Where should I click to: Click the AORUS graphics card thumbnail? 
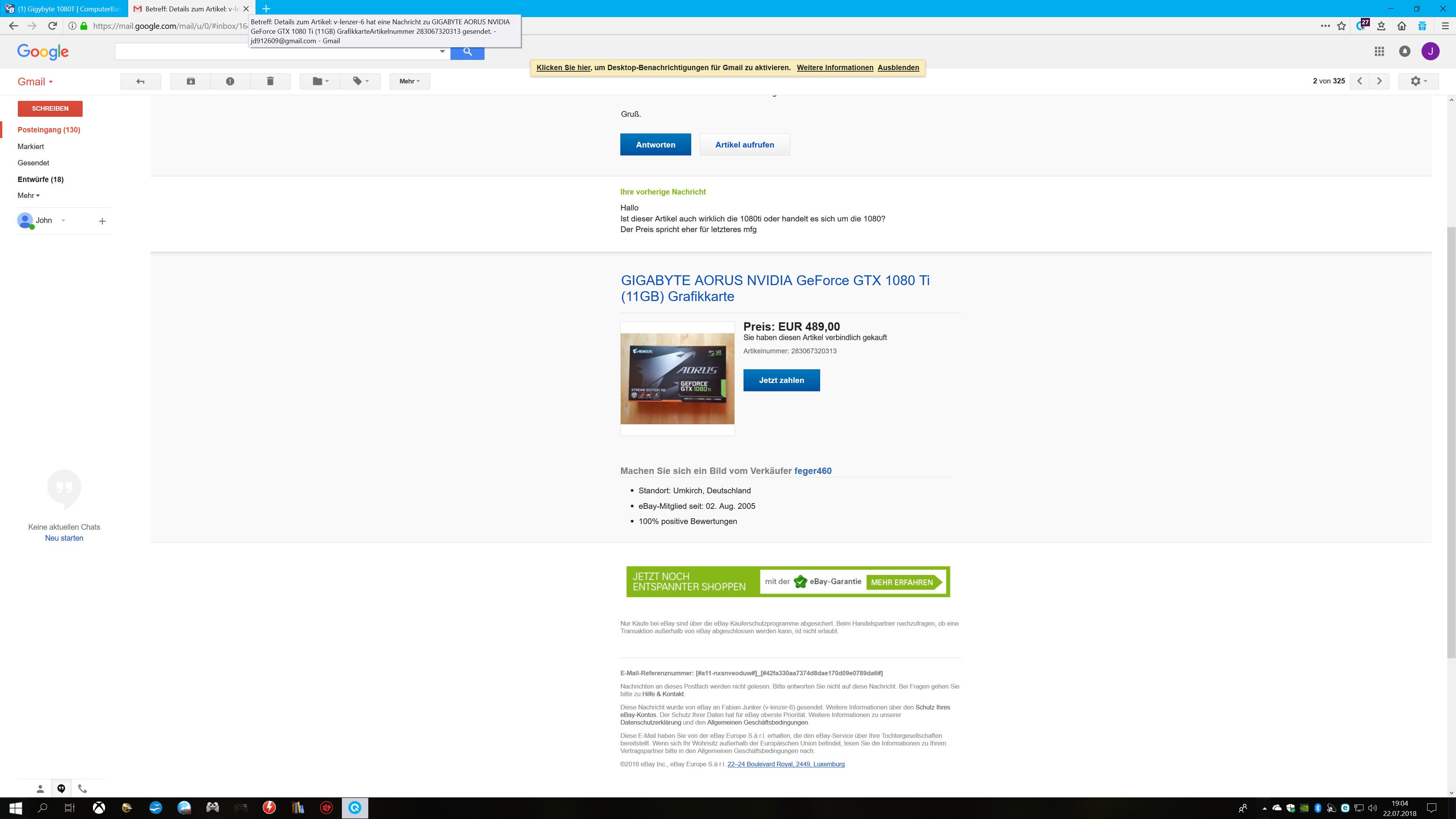click(677, 379)
